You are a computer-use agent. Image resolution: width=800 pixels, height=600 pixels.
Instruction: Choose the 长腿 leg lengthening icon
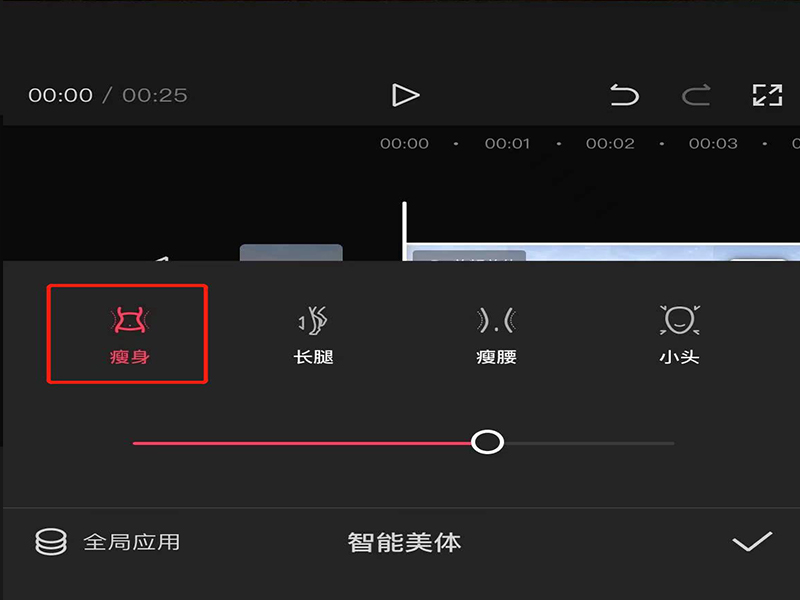pos(313,320)
